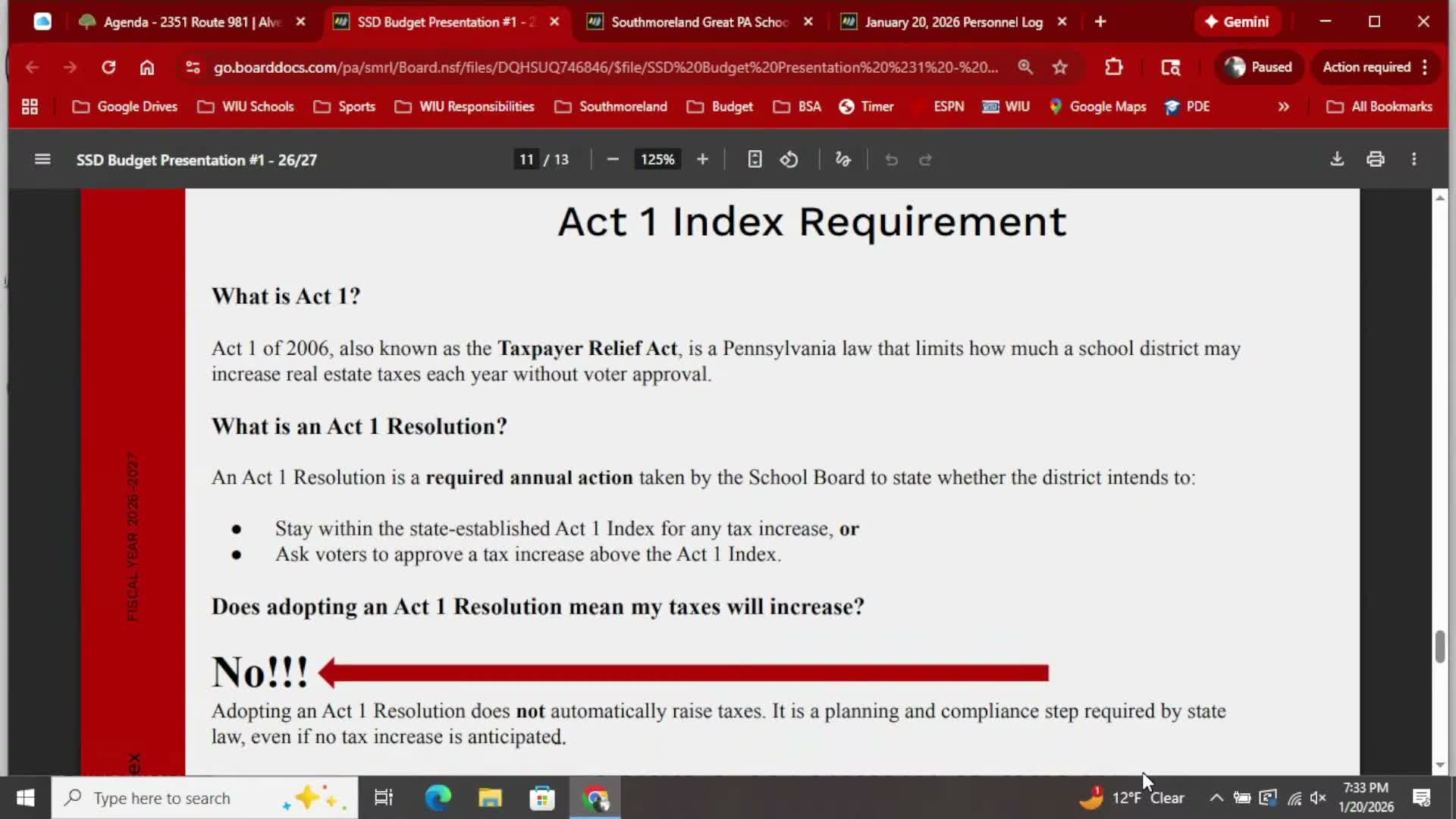
Task: Zoom out the PDF with minus
Action: [x=613, y=159]
